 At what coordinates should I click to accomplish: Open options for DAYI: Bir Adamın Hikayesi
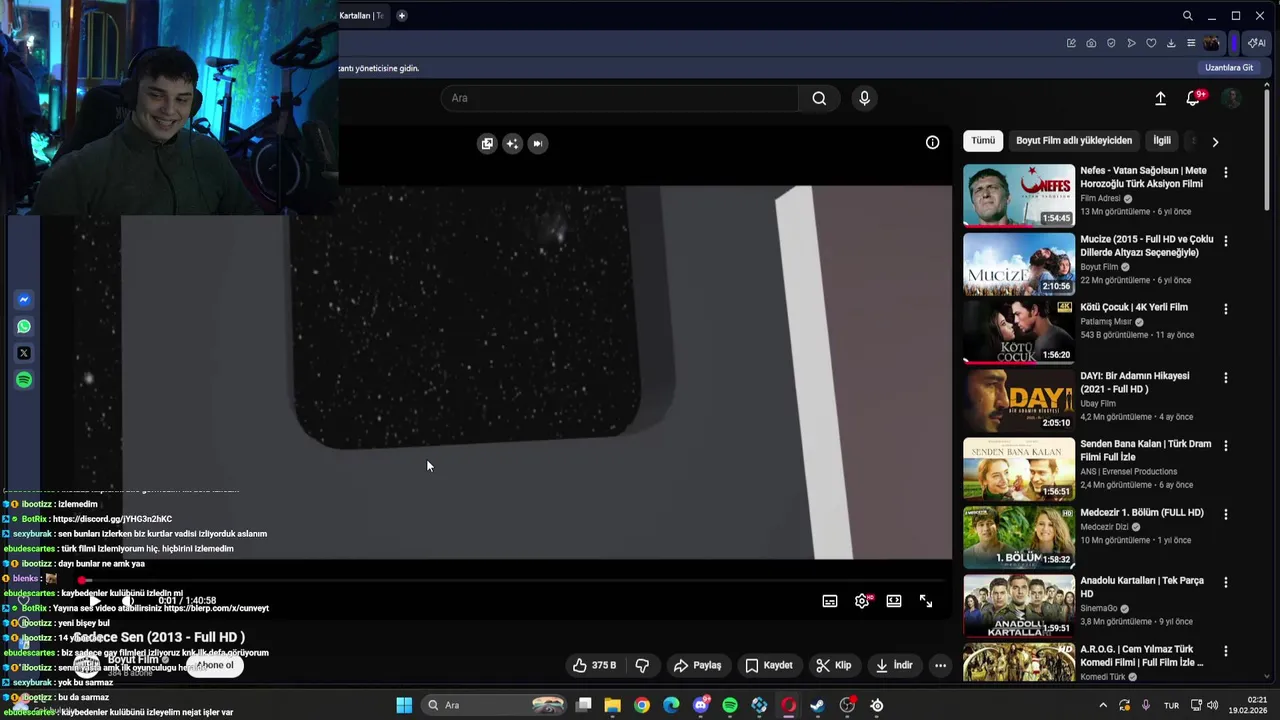(1226, 378)
